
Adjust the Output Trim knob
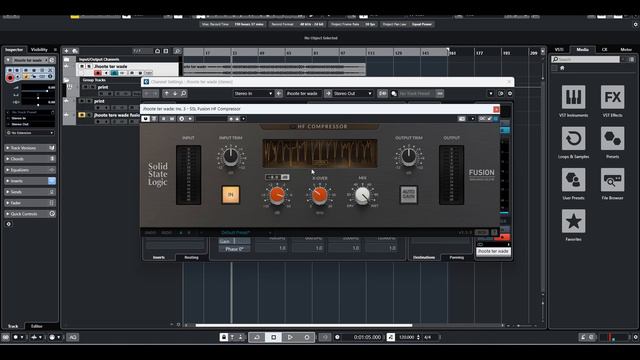pos(409,157)
